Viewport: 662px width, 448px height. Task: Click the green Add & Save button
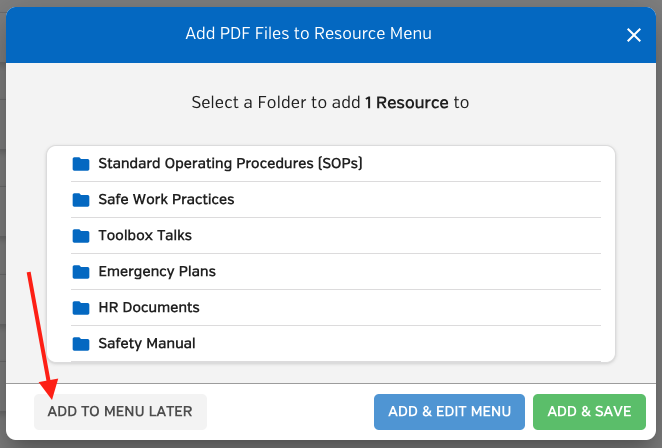pos(589,412)
